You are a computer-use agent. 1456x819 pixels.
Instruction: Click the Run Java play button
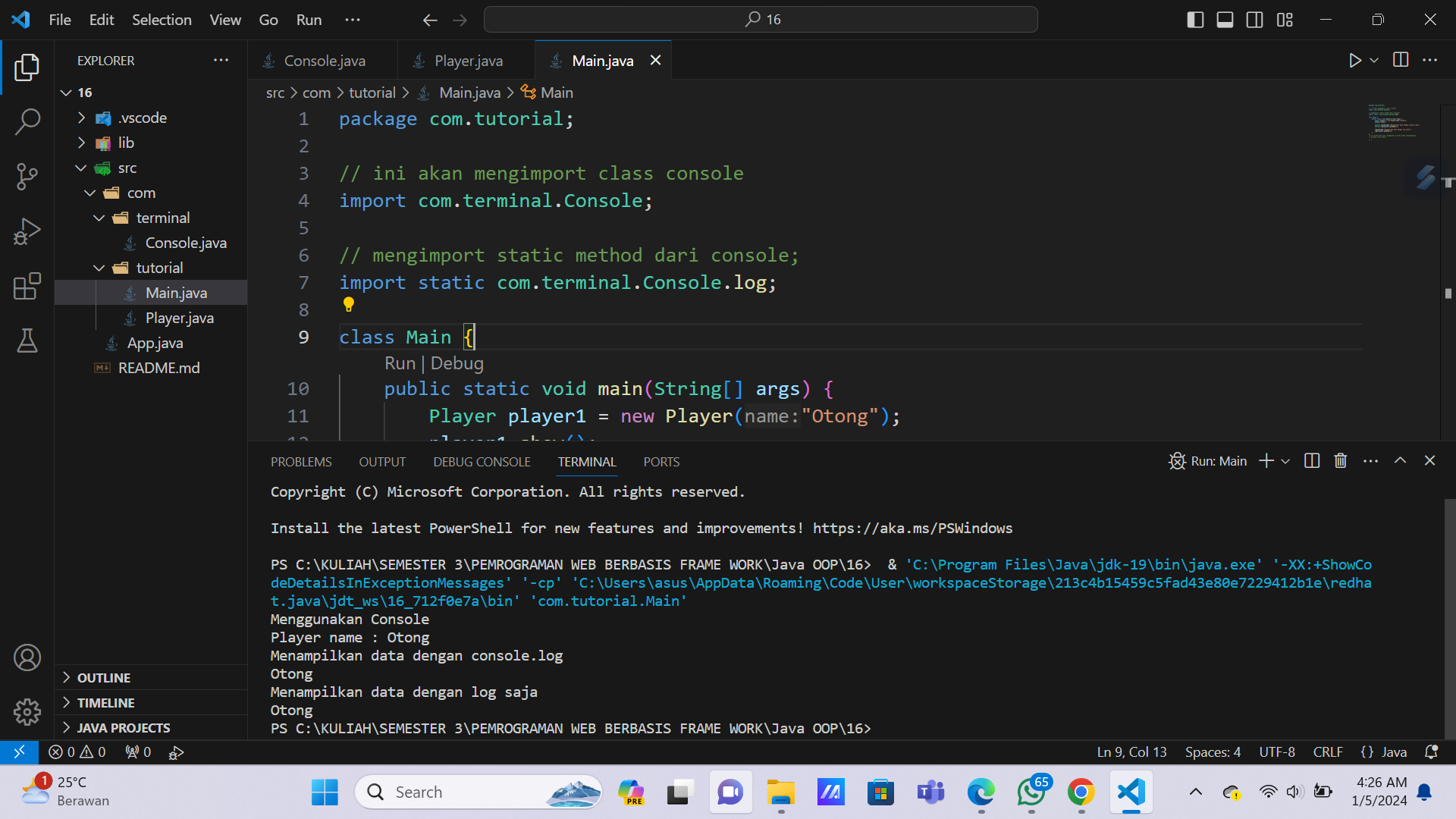(1354, 61)
